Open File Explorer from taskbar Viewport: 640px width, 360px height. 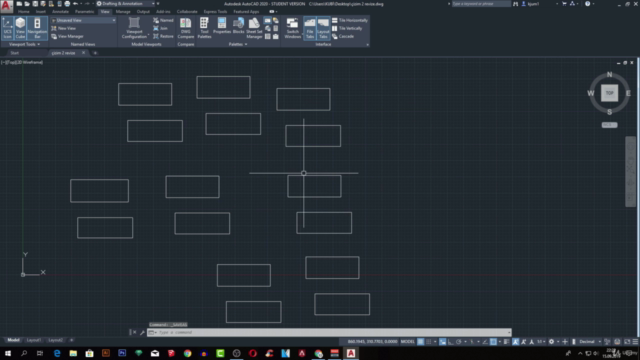[73, 353]
